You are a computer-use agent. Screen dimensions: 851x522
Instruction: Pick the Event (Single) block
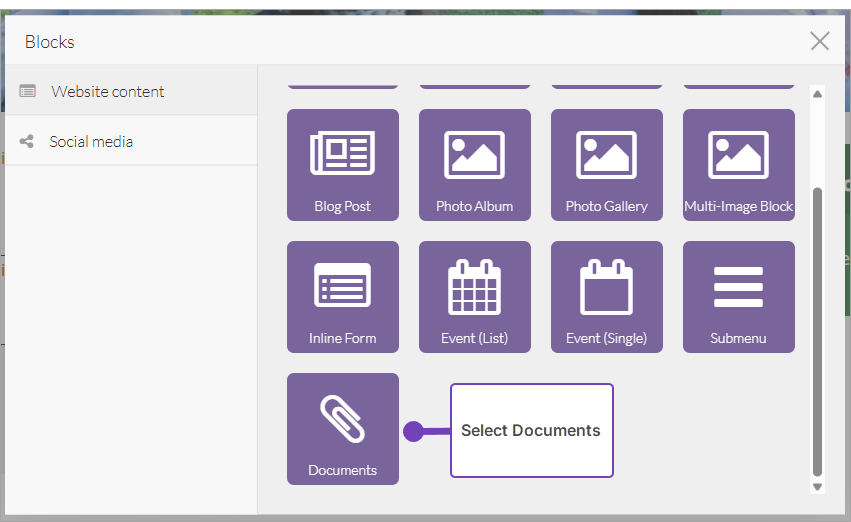click(606, 296)
